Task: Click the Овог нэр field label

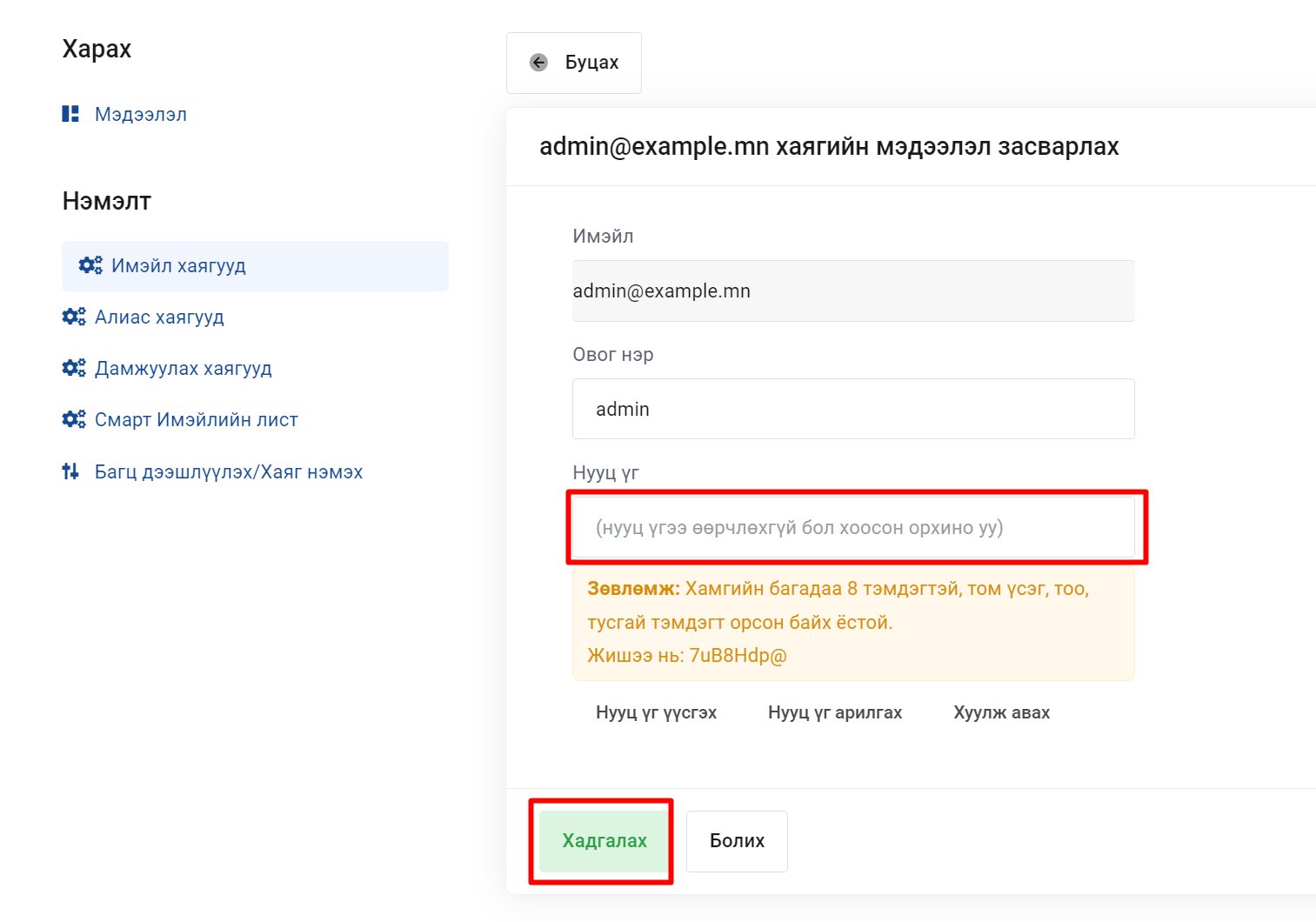Action: pos(613,355)
